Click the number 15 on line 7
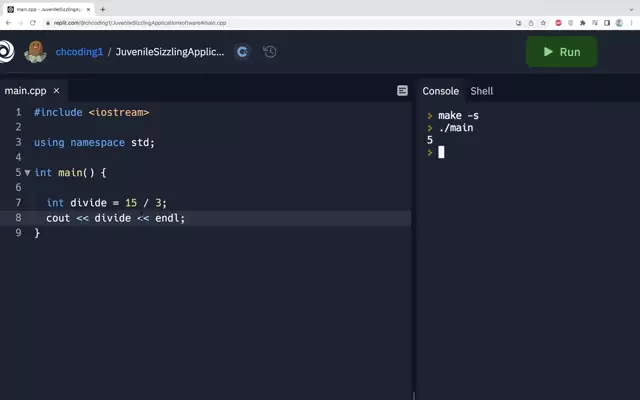 (131, 203)
